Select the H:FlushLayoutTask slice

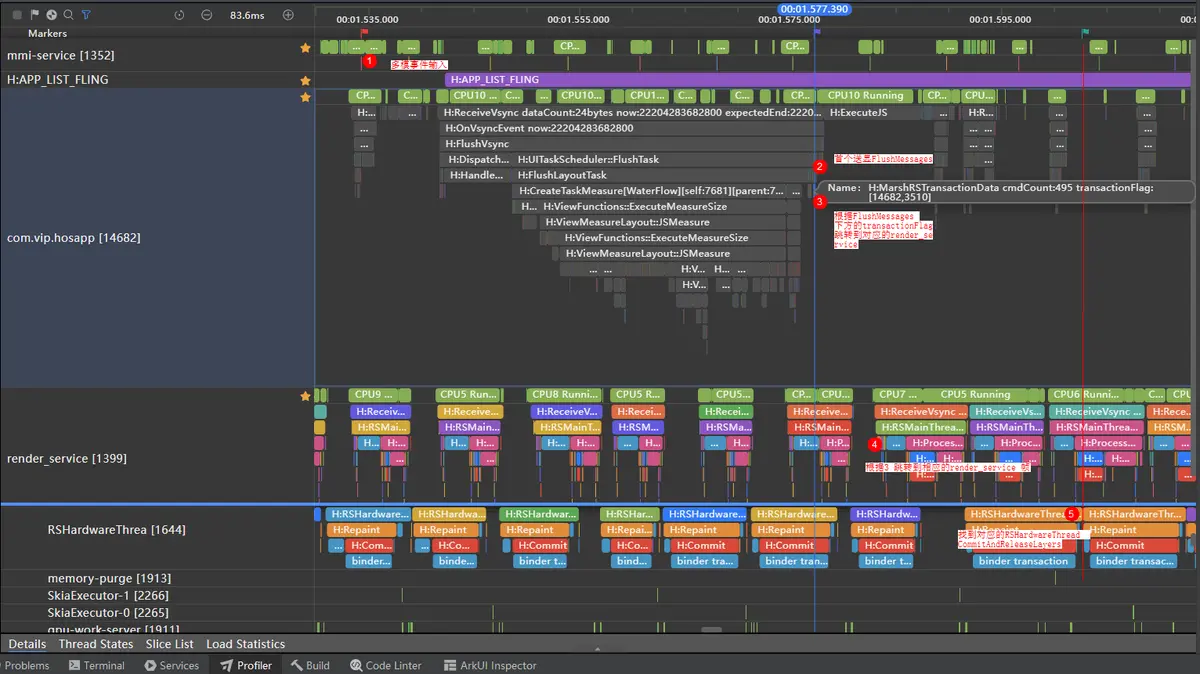pyautogui.click(x=664, y=175)
